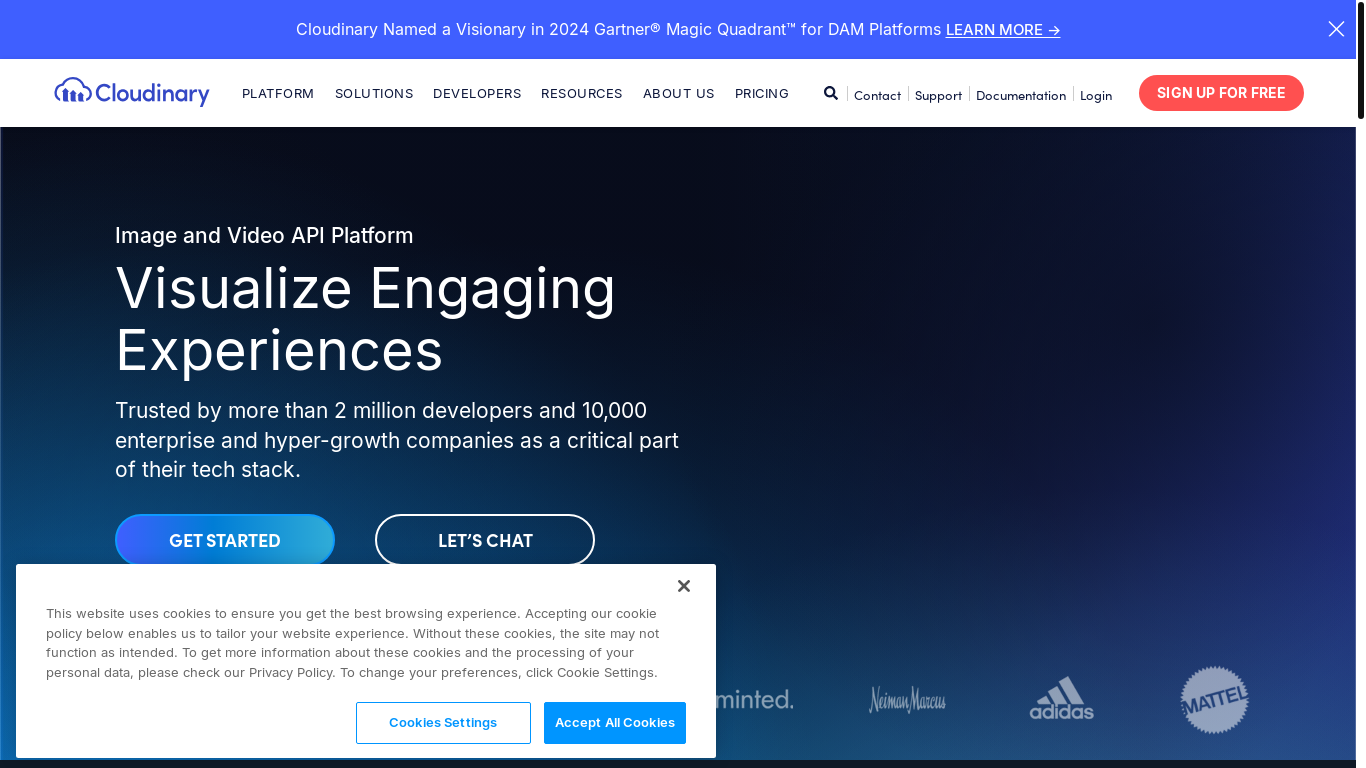Click the adidas logo

click(x=1062, y=698)
